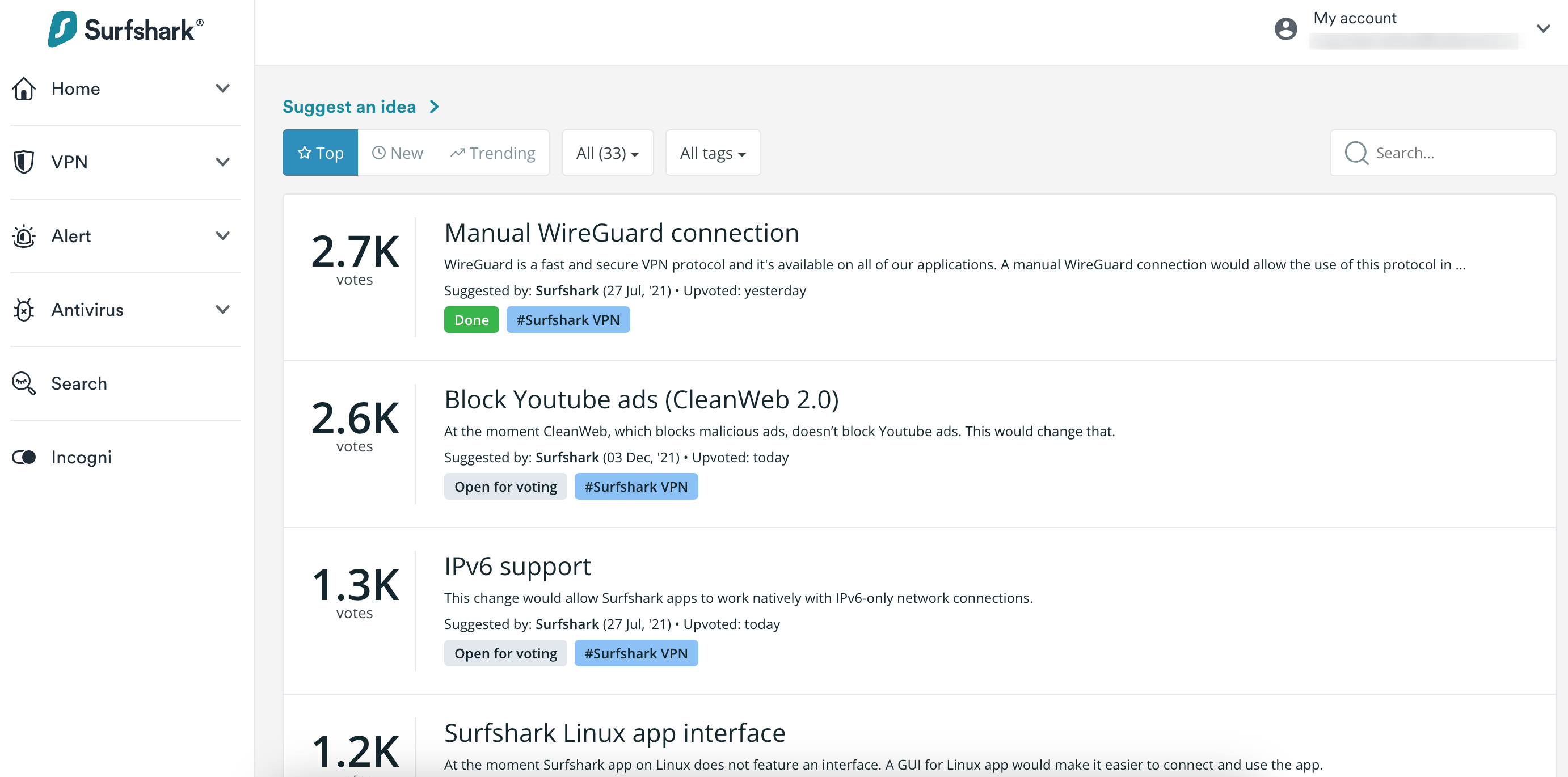1568x777 pixels.
Task: Click Open for voting under IPv6 support
Action: pyautogui.click(x=506, y=653)
